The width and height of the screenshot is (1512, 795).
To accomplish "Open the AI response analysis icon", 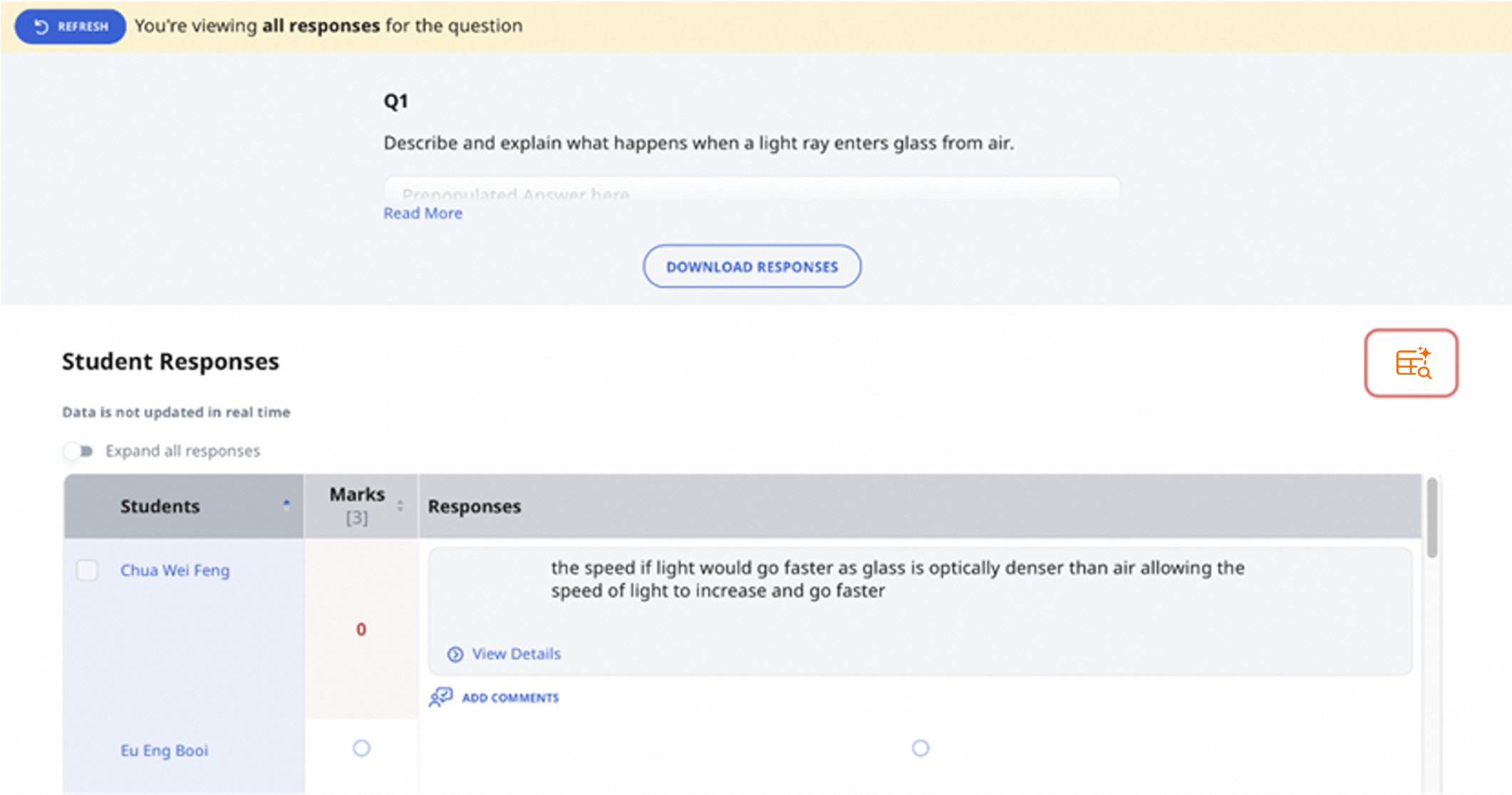I will 1411,363.
